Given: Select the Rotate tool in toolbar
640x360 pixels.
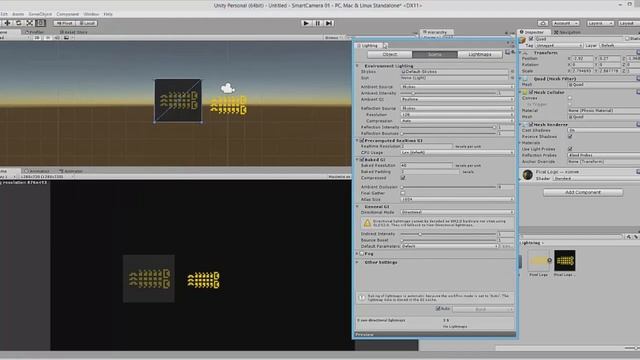Looking at the screenshot, I should (18, 23).
